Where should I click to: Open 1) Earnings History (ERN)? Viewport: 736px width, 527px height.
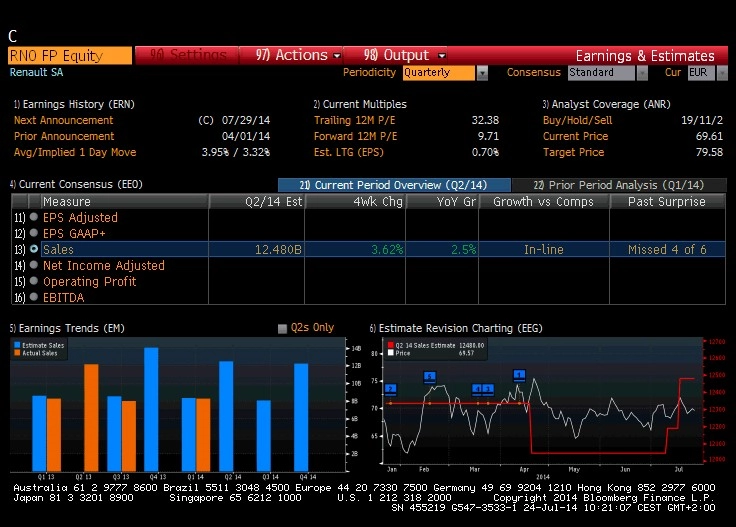(x=74, y=104)
